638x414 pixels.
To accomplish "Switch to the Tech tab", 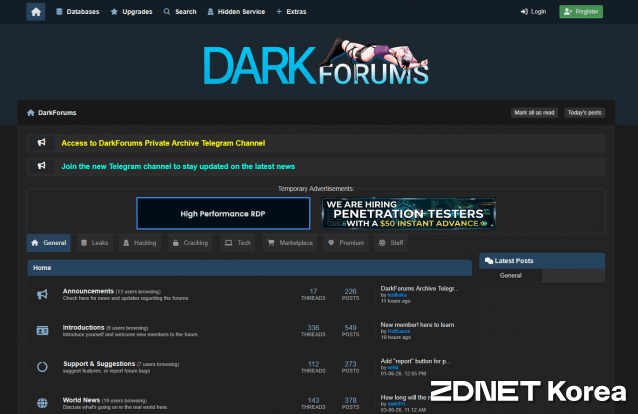I will [238, 243].
